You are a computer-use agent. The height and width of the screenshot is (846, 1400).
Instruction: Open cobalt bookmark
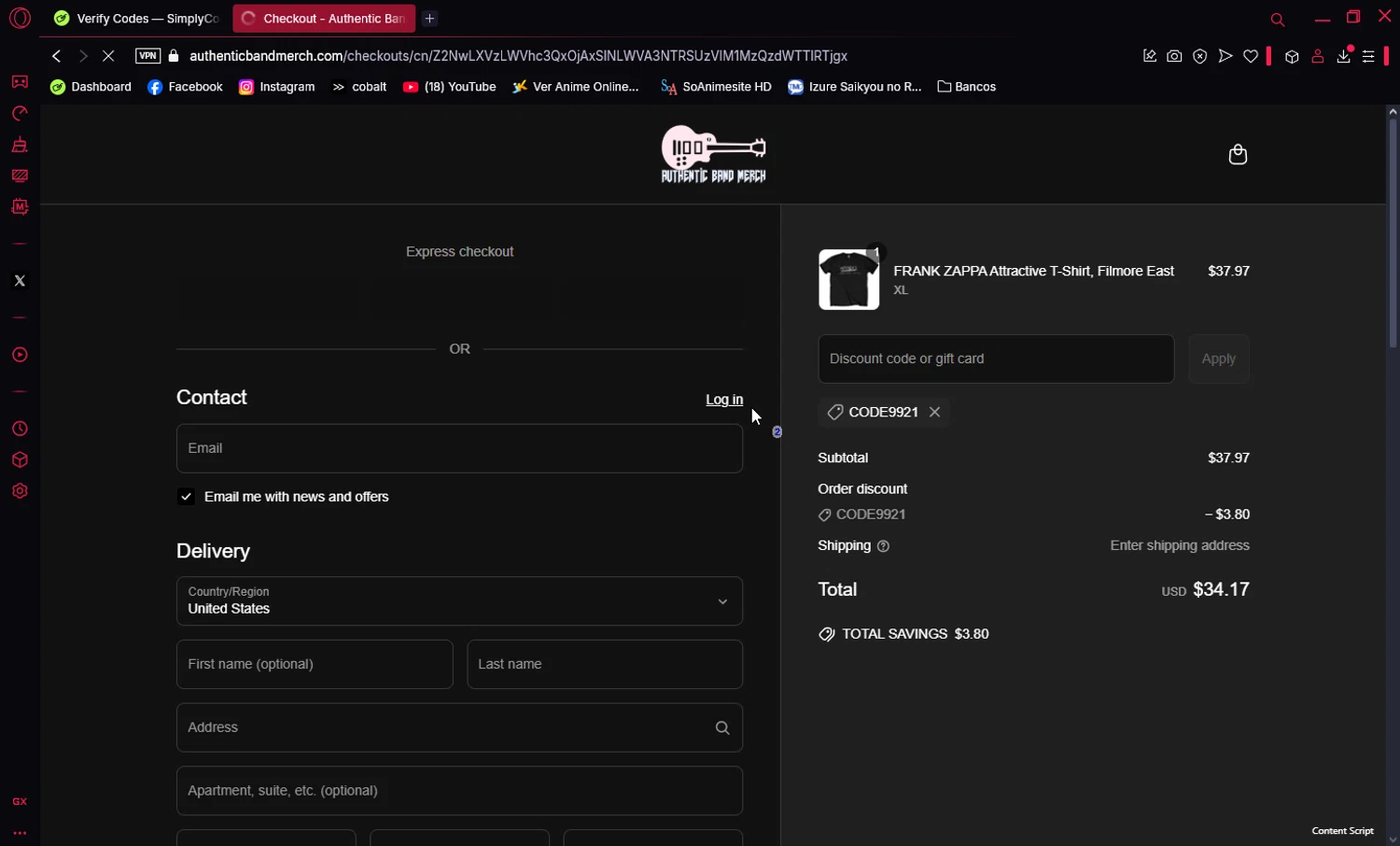click(x=359, y=87)
